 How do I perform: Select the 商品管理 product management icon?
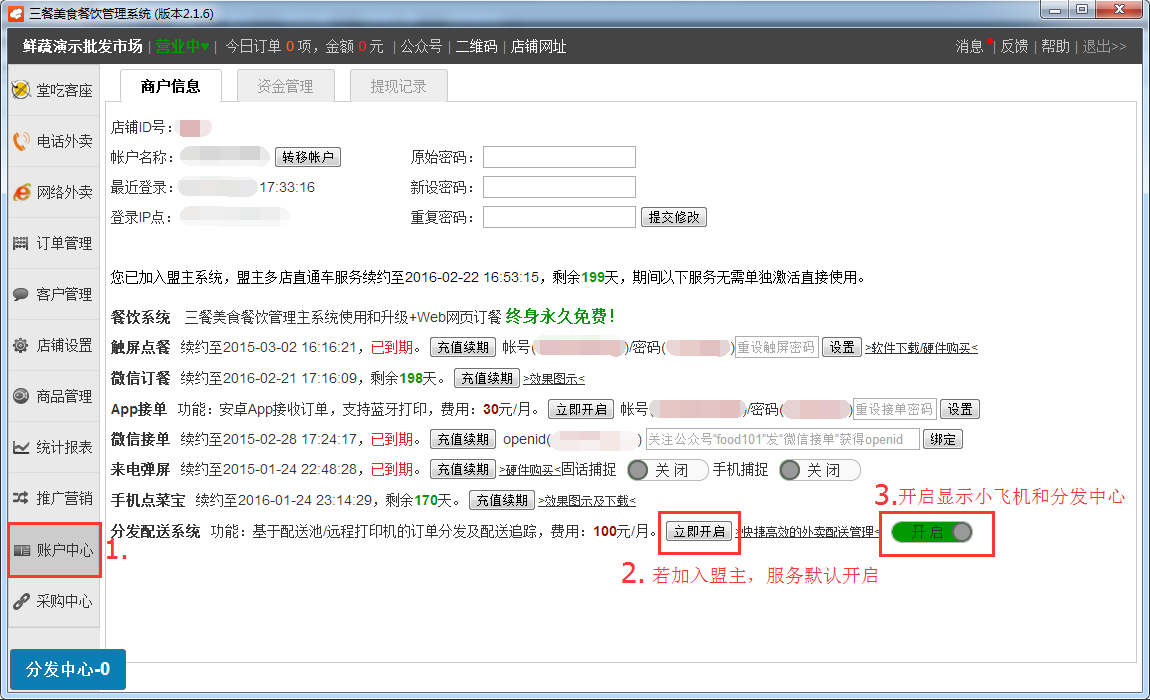(21, 396)
